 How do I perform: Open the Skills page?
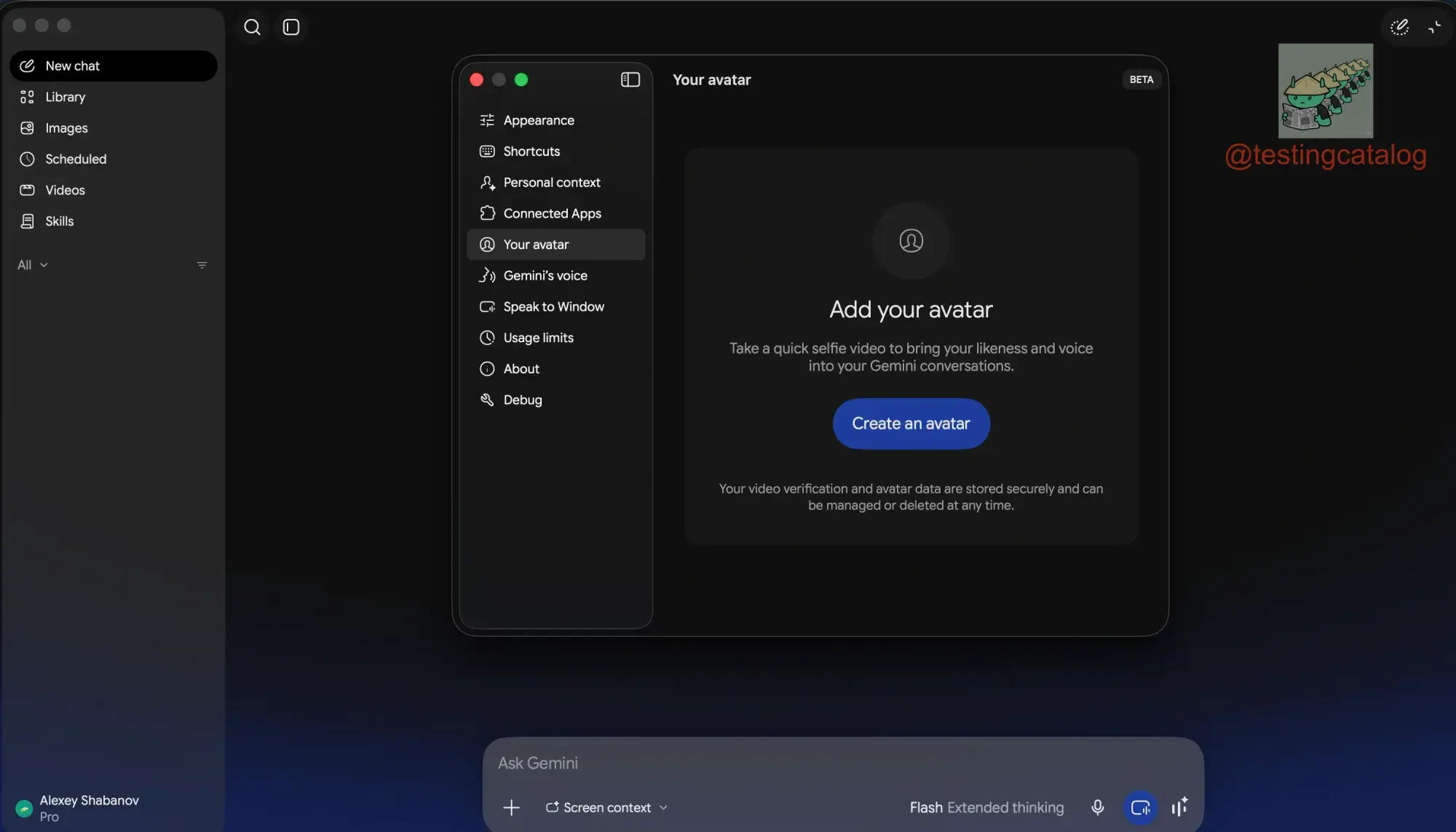pos(114,221)
